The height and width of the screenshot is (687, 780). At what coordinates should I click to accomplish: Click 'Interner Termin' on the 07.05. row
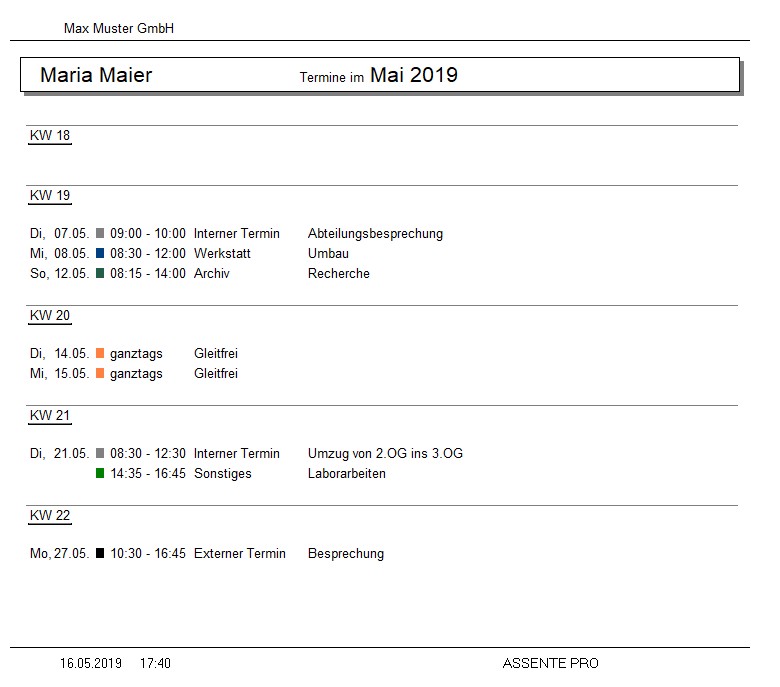[x=237, y=233]
